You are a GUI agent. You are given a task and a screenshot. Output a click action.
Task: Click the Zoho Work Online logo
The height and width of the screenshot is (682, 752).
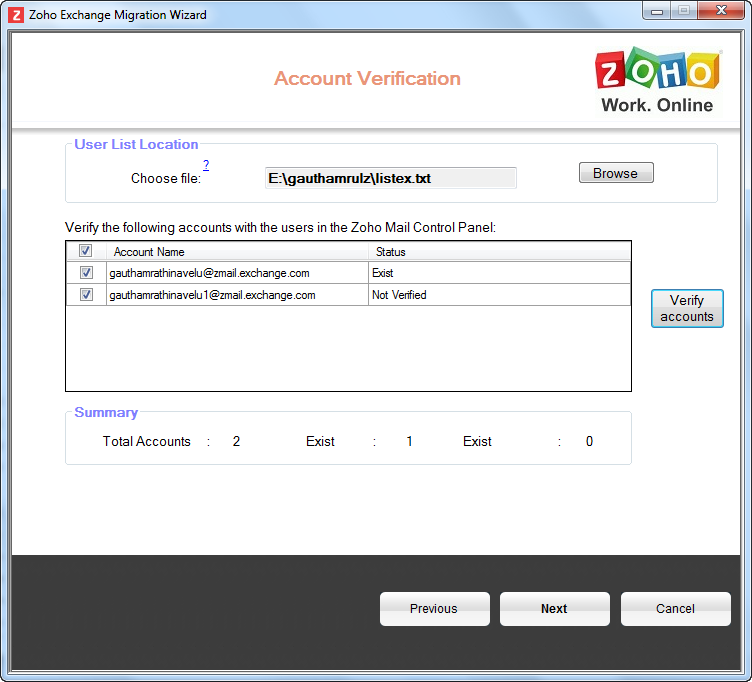657,81
